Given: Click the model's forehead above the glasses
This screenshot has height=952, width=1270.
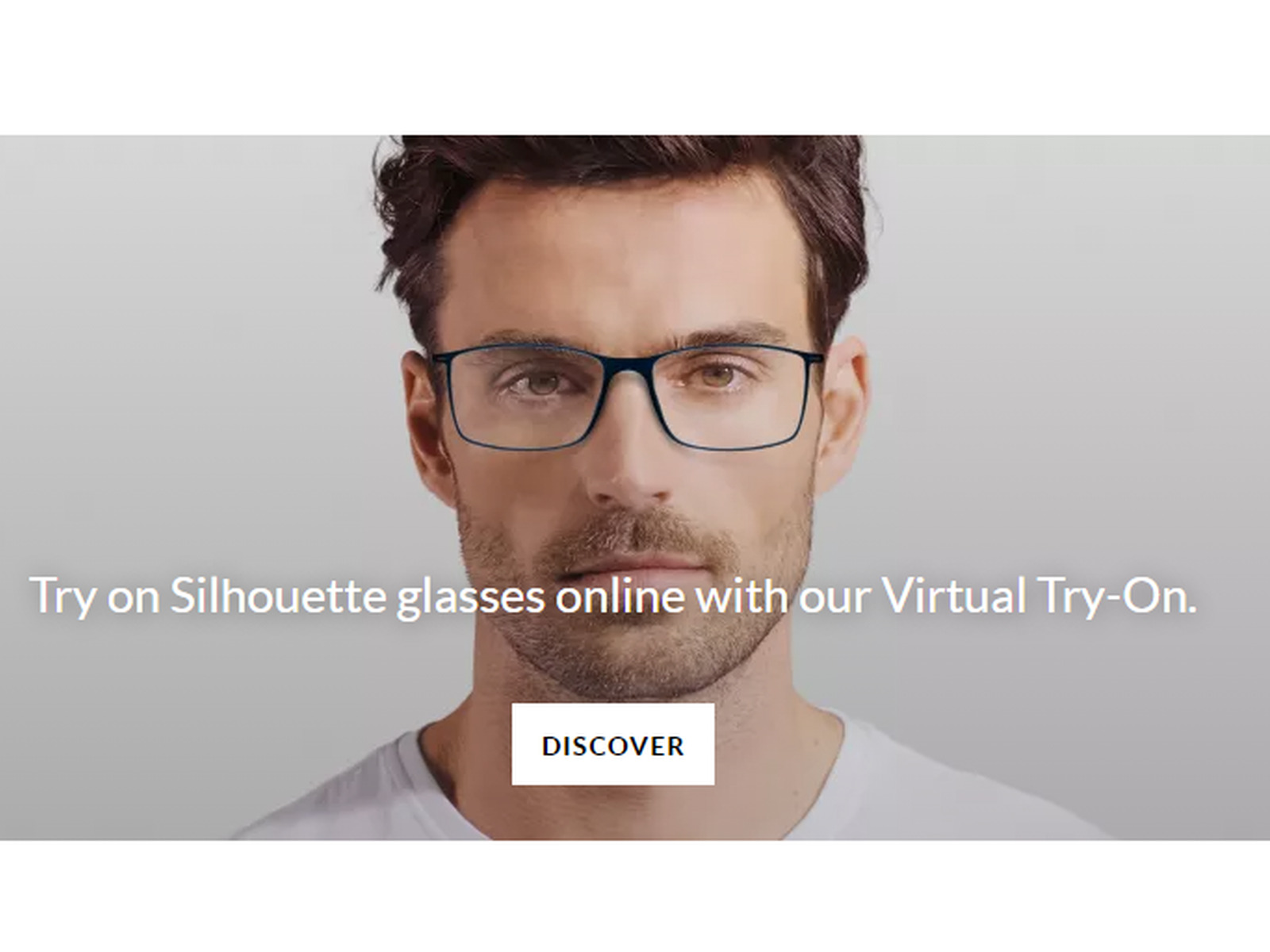Looking at the screenshot, I should (627, 270).
